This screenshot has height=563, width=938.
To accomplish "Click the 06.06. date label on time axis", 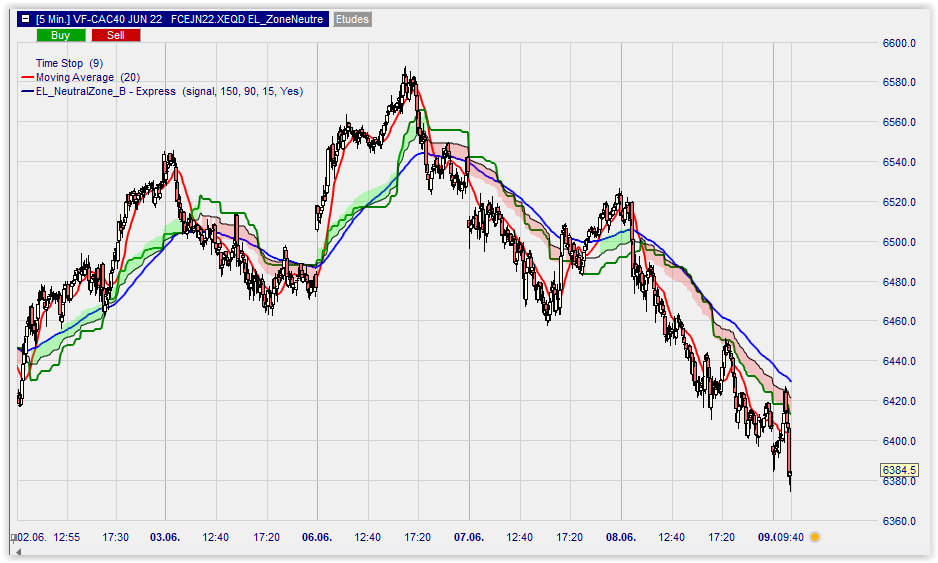I will coord(317,537).
